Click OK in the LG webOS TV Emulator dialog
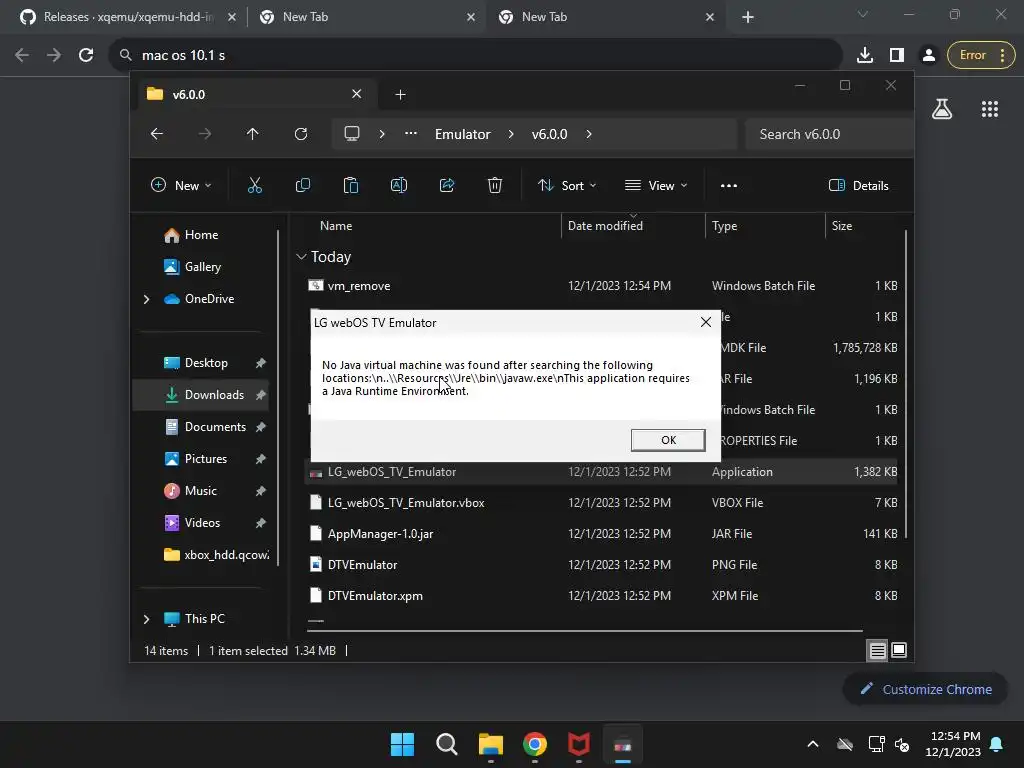The width and height of the screenshot is (1024, 768). point(667,440)
